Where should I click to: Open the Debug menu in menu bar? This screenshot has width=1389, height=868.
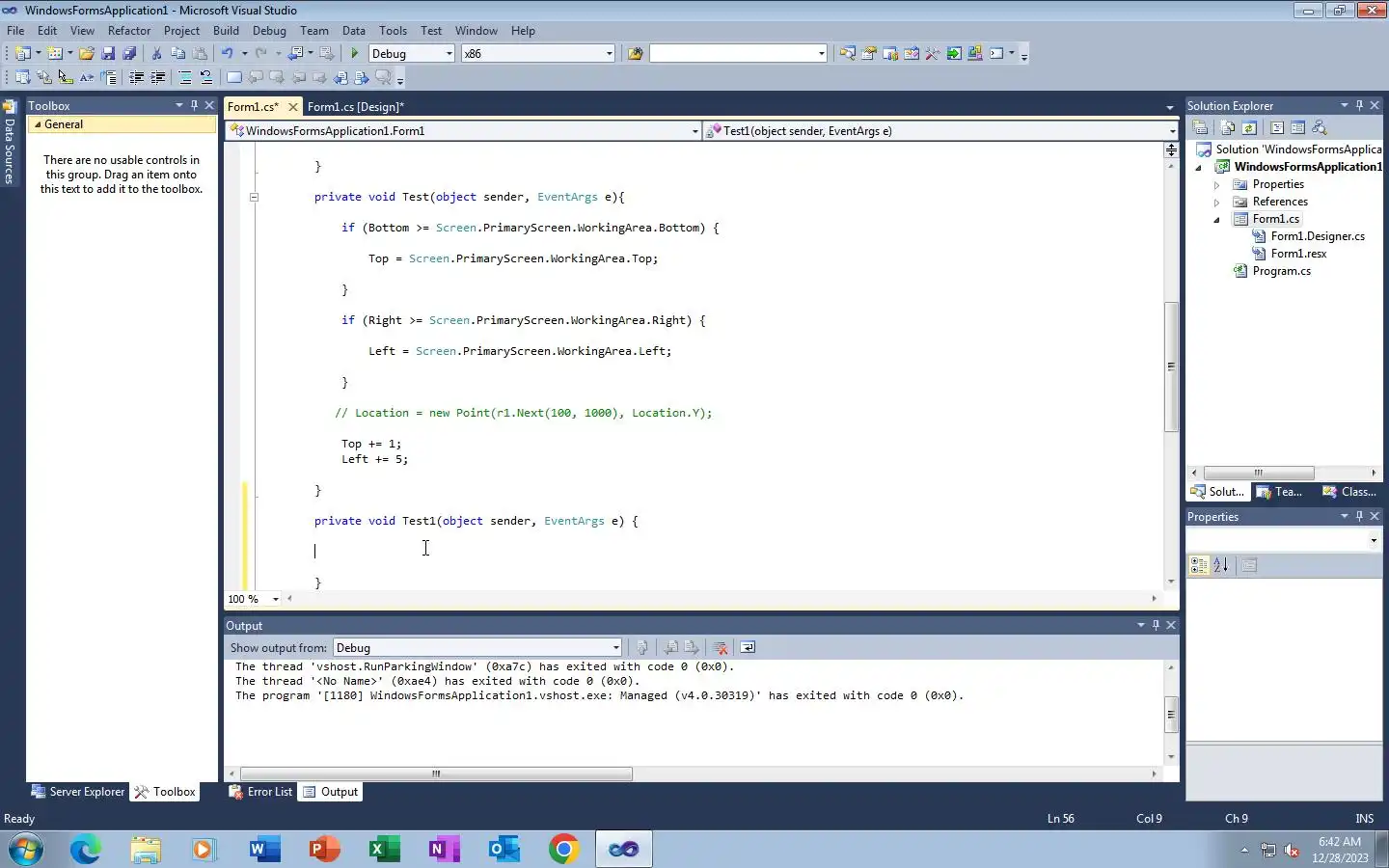(x=269, y=31)
